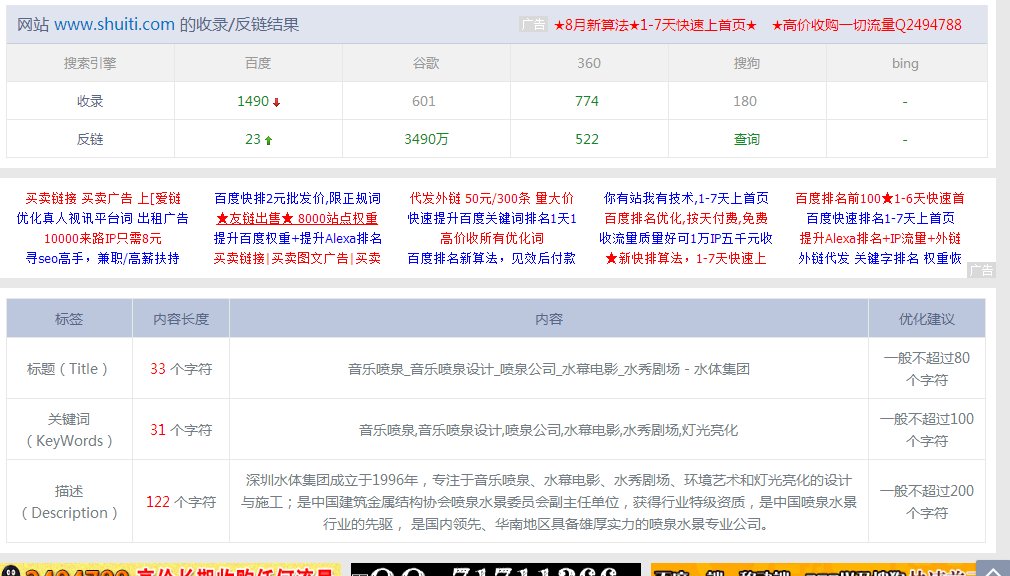Open Google indexed count 601
This screenshot has width=1010, height=576.
424,101
